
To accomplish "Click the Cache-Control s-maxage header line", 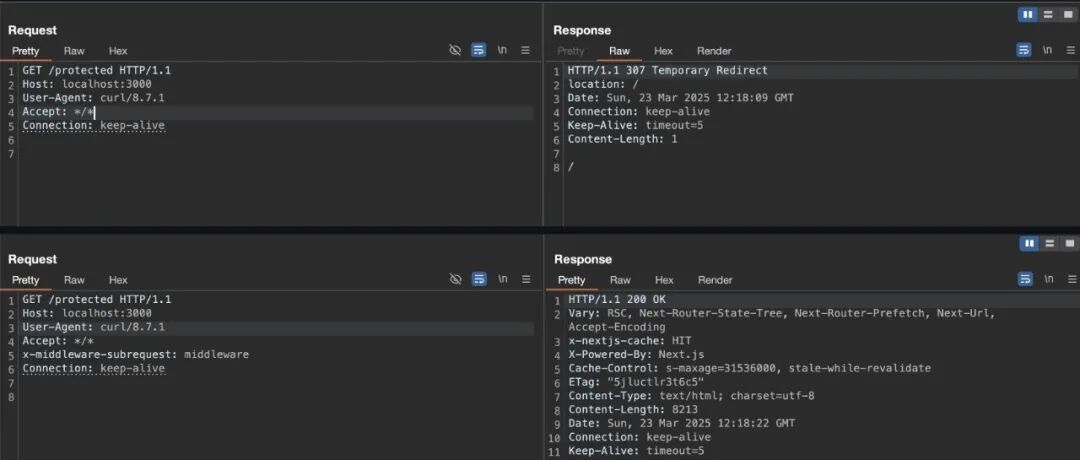I will (749, 368).
